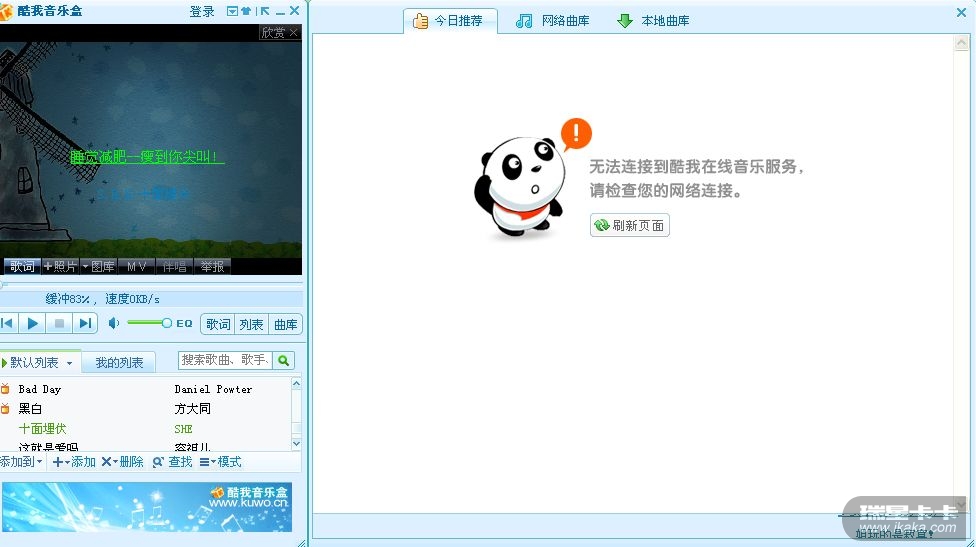Close the library panel with top-right X

click(961, 12)
